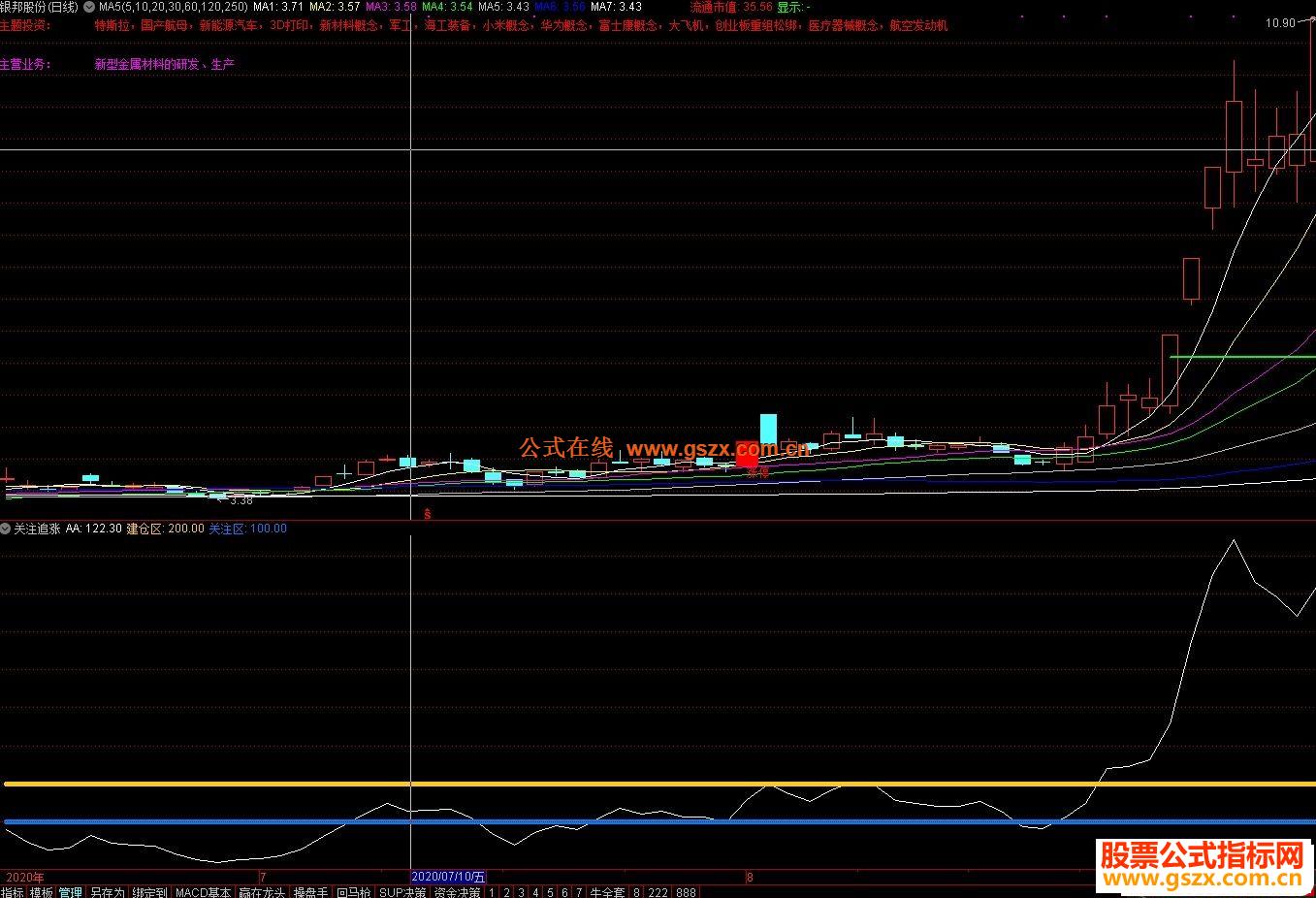Click the 另存为 tab
The image size is (1316, 898).
coord(108,892)
